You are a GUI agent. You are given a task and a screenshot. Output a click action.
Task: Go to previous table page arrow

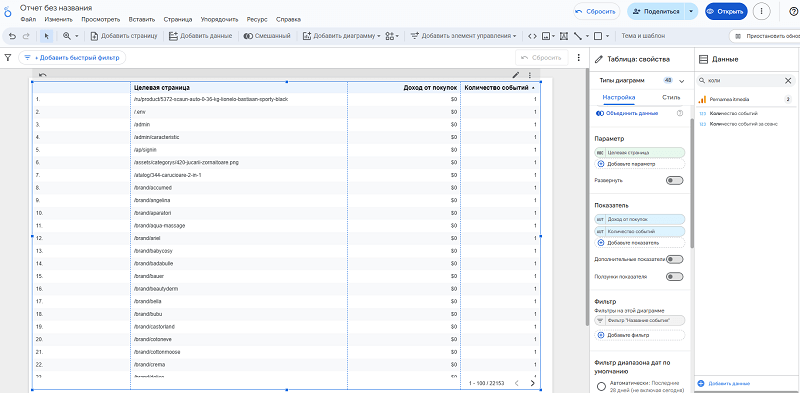click(x=516, y=383)
